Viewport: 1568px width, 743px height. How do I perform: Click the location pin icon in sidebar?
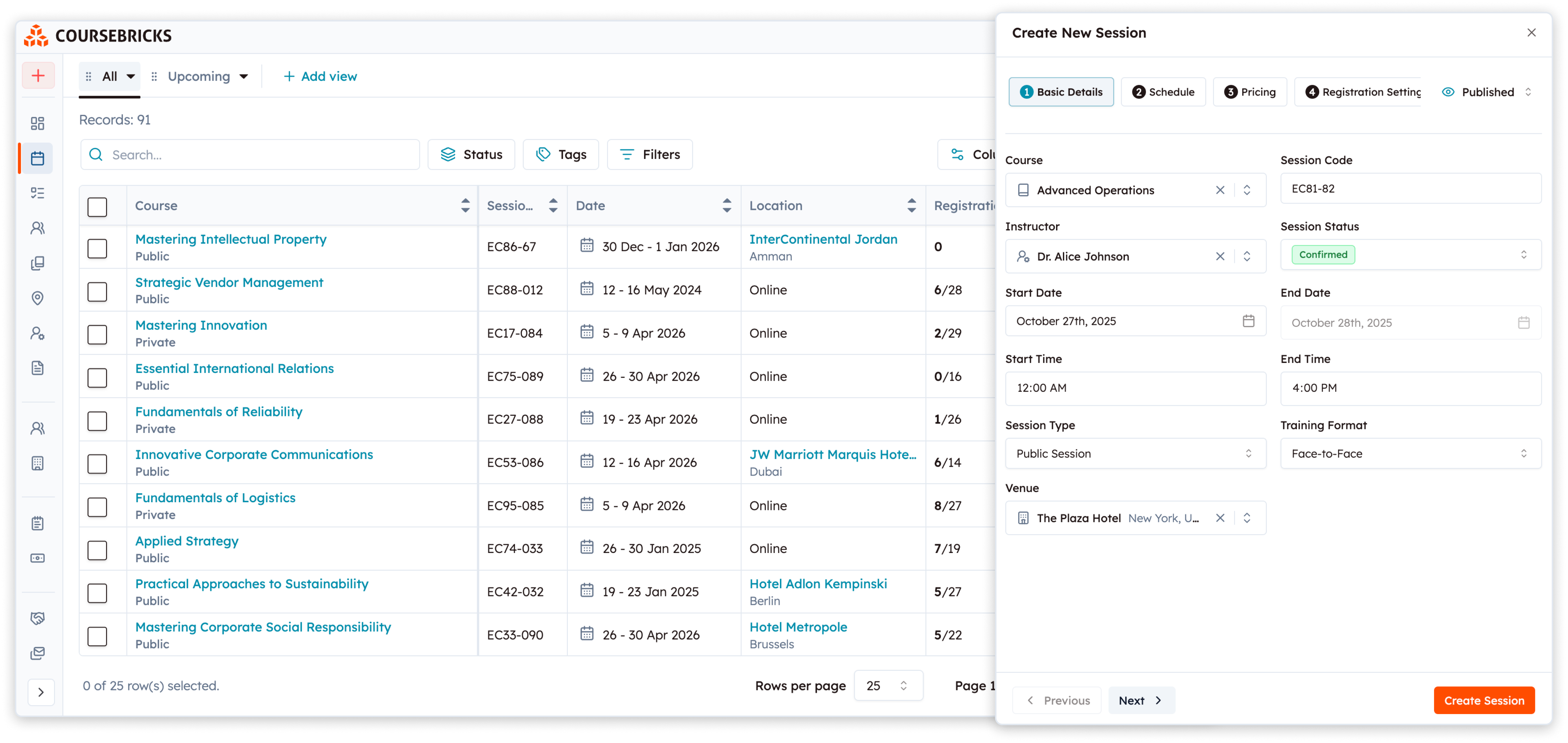pyautogui.click(x=38, y=299)
